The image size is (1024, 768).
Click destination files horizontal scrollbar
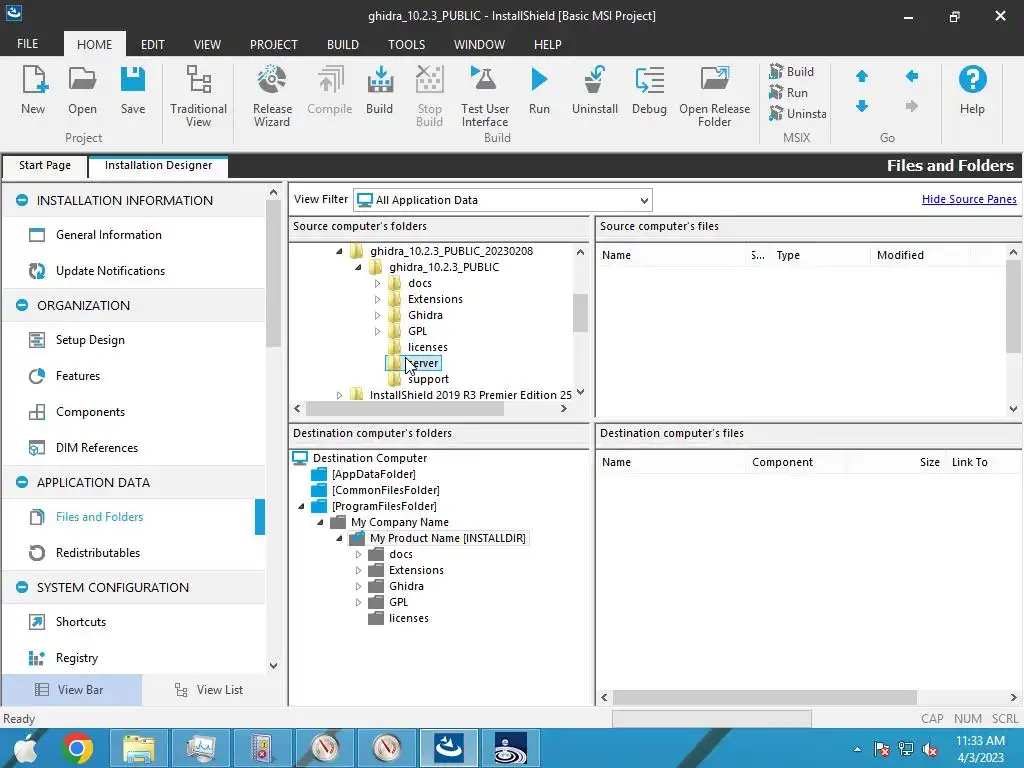click(x=765, y=697)
